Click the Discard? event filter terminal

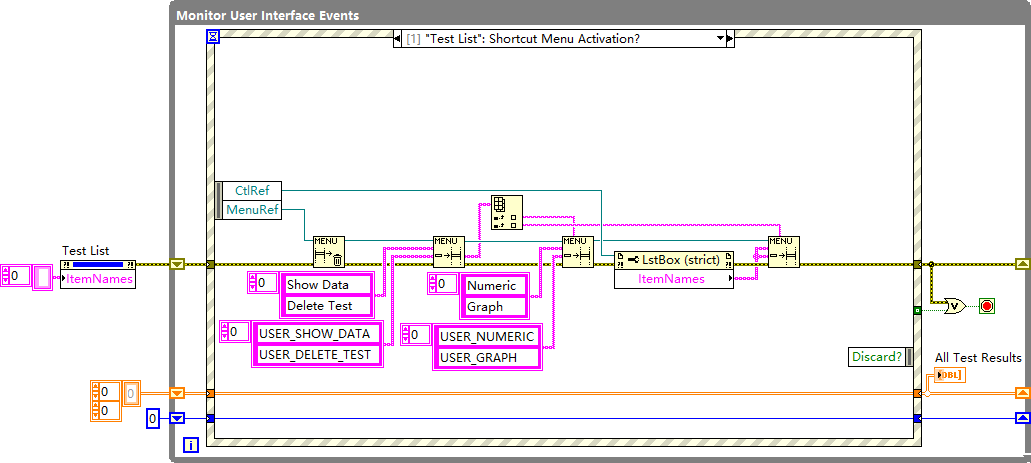click(877, 357)
